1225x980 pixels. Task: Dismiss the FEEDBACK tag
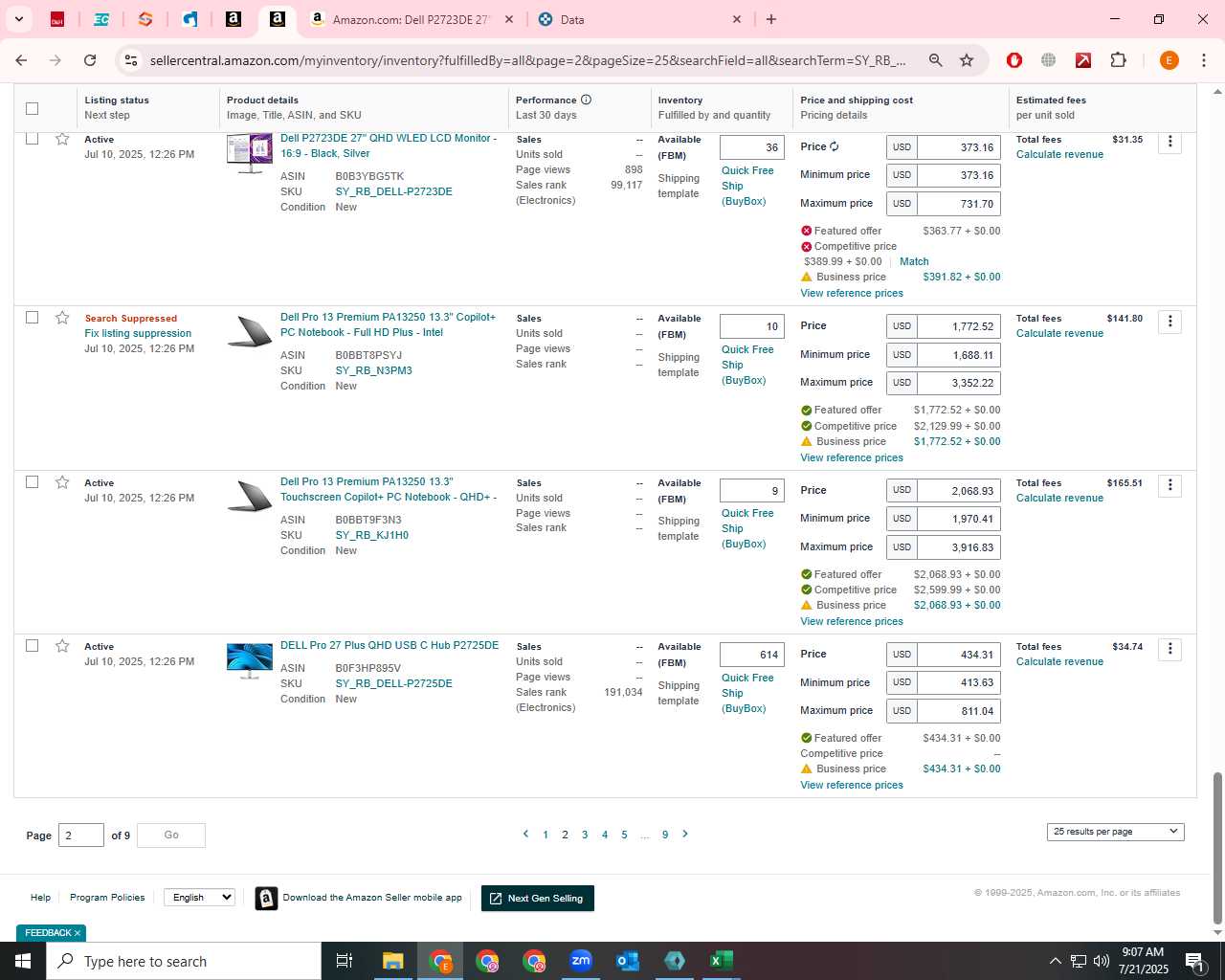[x=78, y=933]
